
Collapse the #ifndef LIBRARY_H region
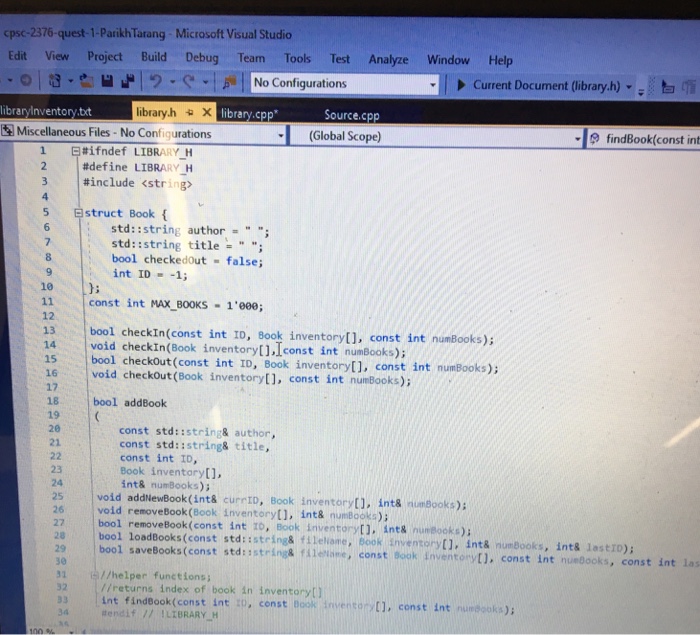(75, 151)
